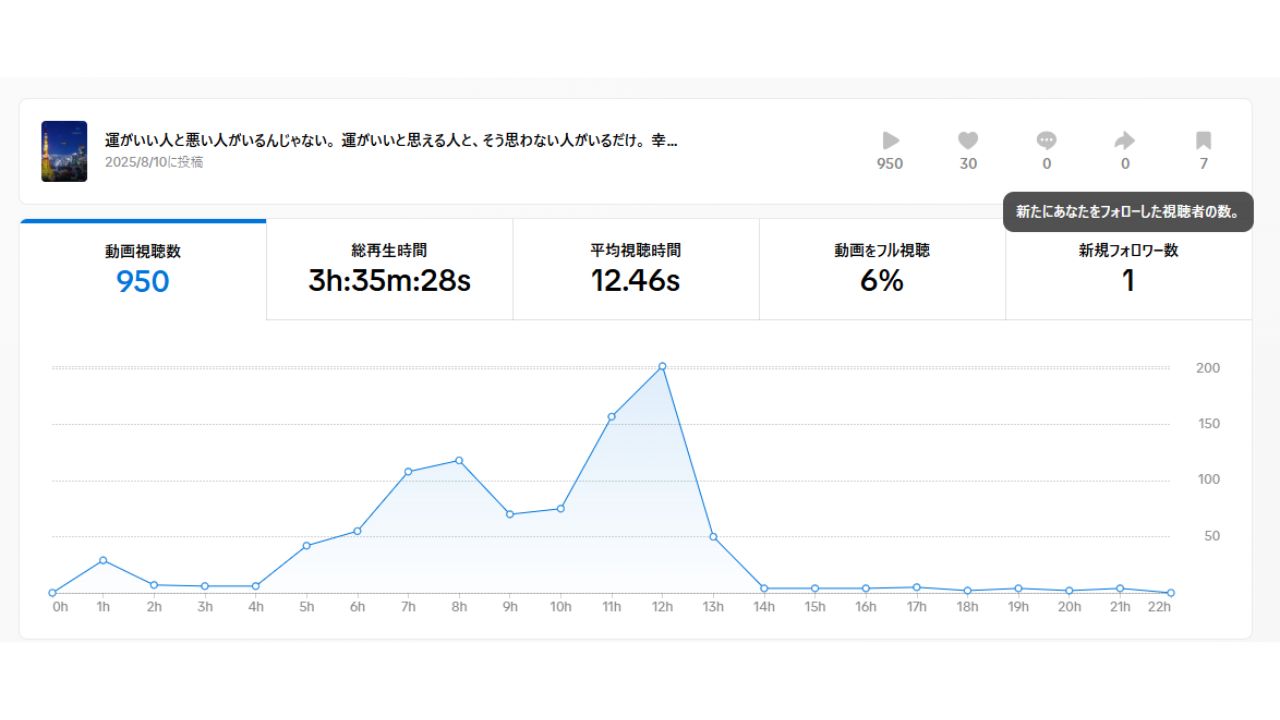Click the 2025/8/10に投稿 date text
The width and height of the screenshot is (1280, 720).
154,162
